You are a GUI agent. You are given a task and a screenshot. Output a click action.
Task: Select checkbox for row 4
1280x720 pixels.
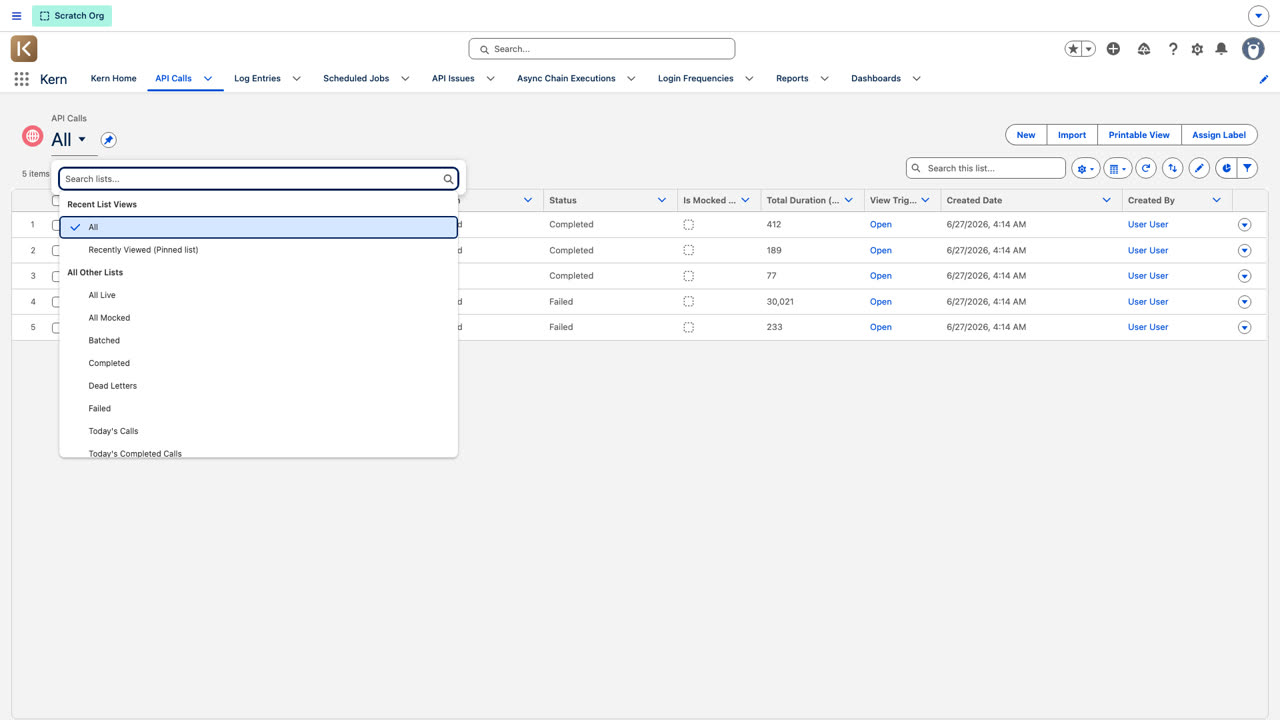pyautogui.click(x=56, y=302)
